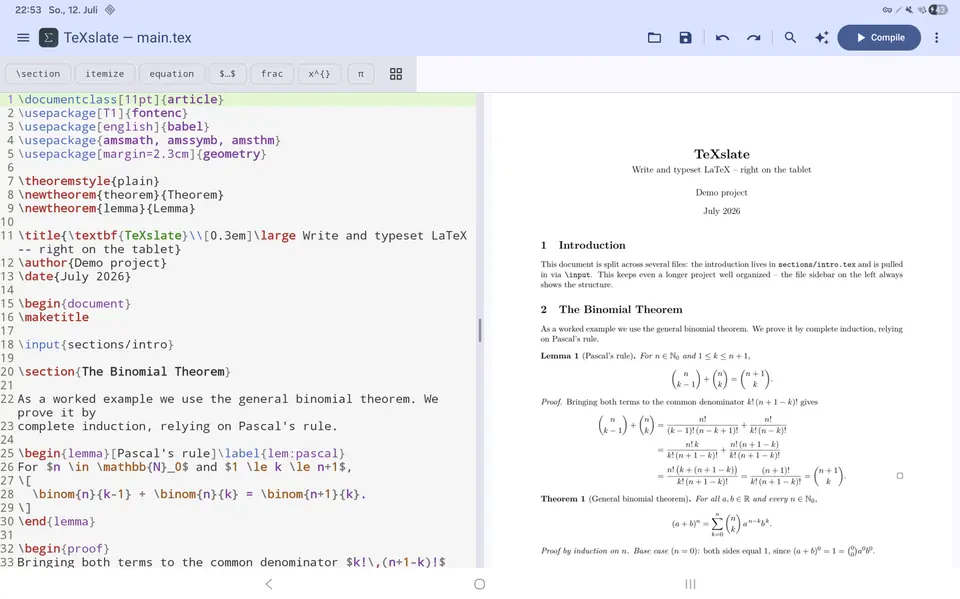Viewport: 960px width, 599px height.
Task: Insert superscript x^{} snippet
Action: pyautogui.click(x=319, y=73)
